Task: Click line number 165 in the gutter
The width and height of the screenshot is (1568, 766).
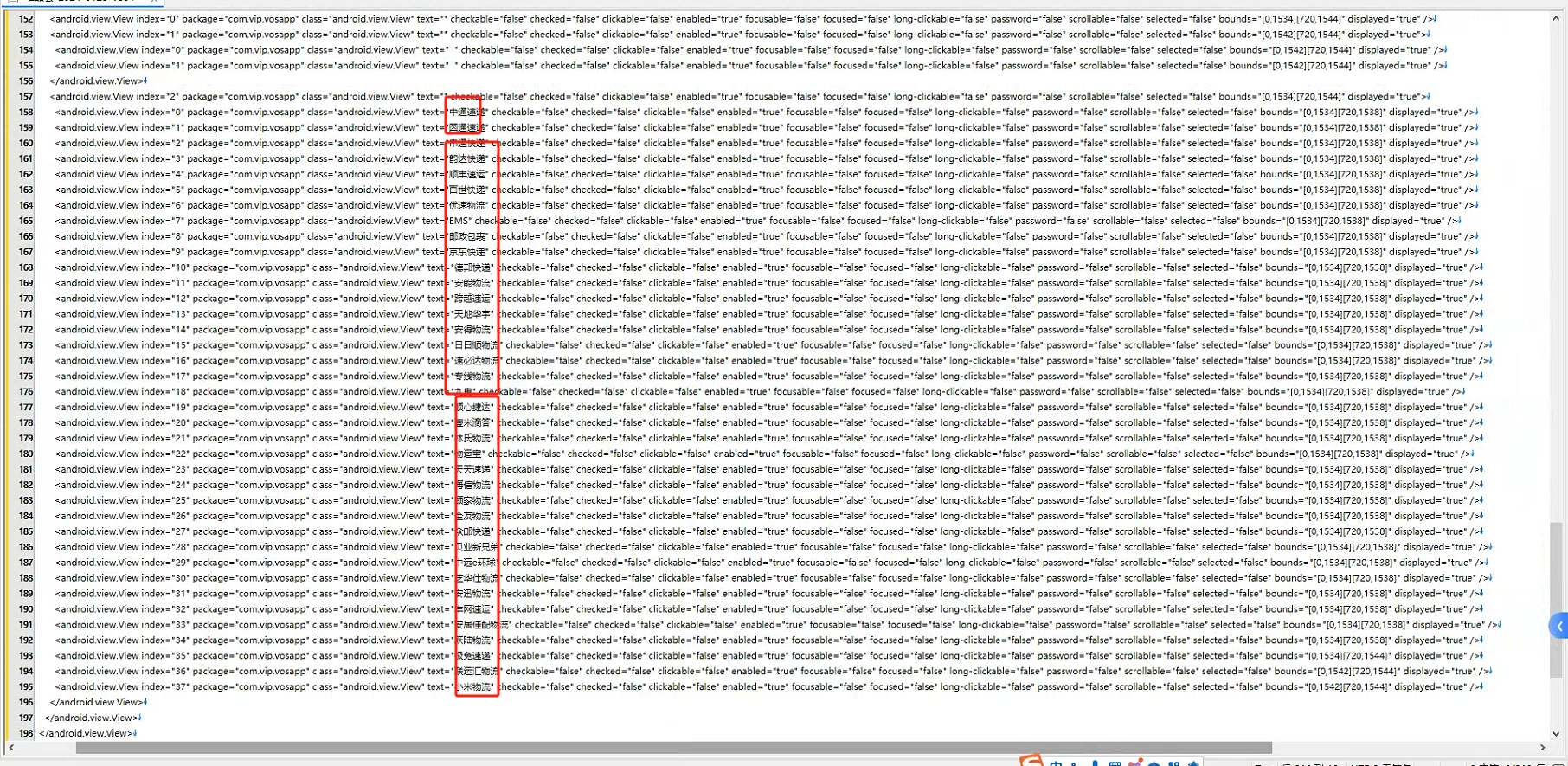Action: [26, 221]
